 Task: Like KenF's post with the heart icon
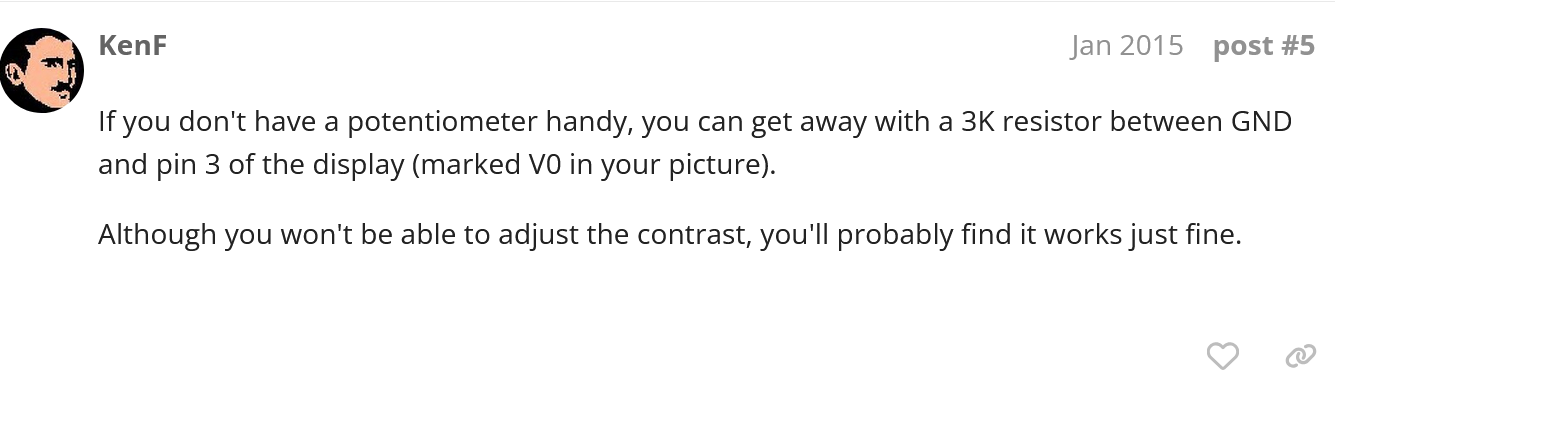pos(1222,356)
